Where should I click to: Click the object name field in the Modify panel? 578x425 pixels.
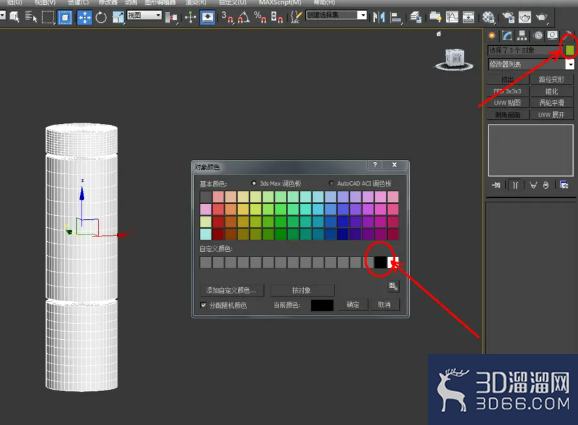tap(526, 50)
